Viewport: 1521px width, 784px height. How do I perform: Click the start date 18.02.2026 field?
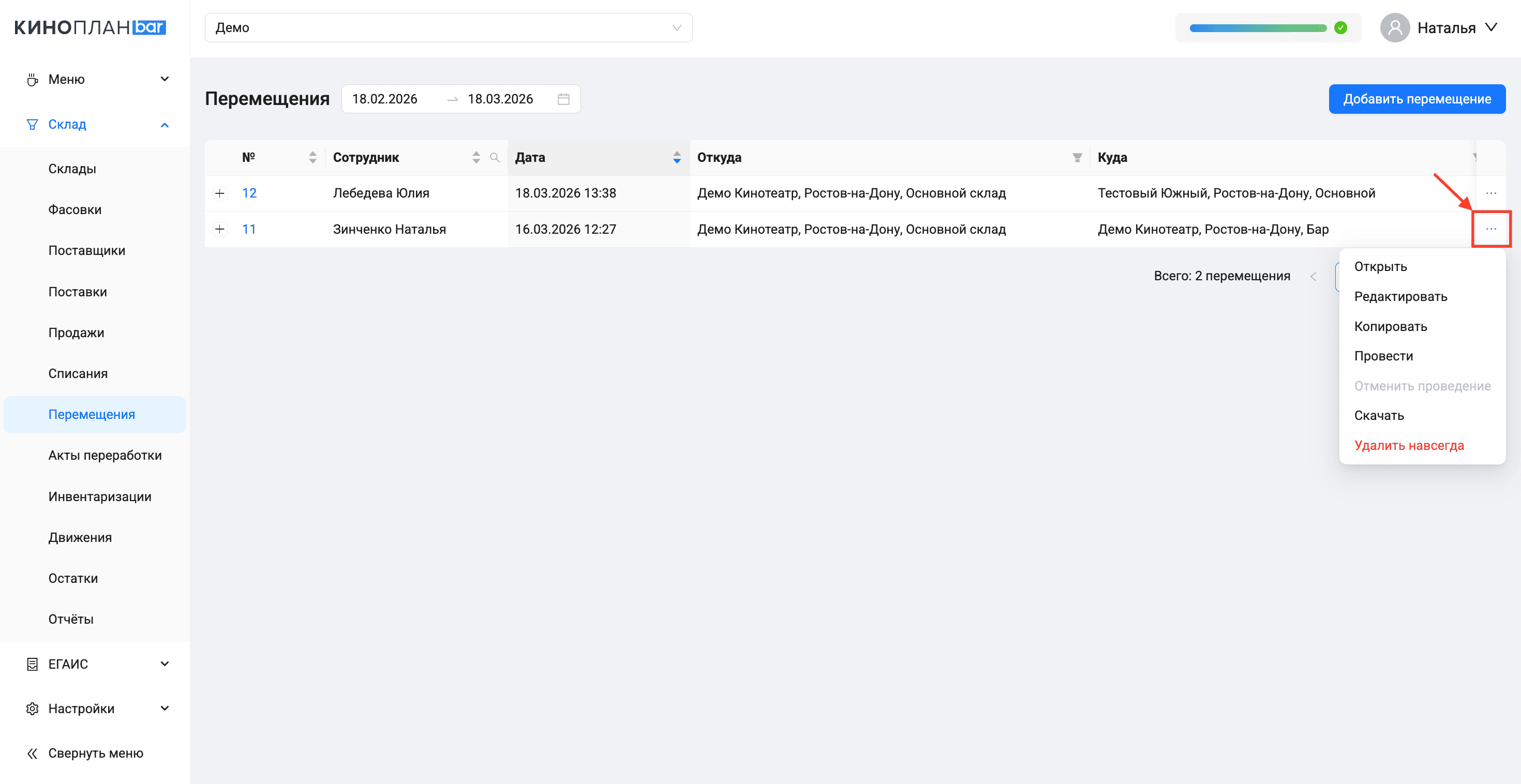385,99
